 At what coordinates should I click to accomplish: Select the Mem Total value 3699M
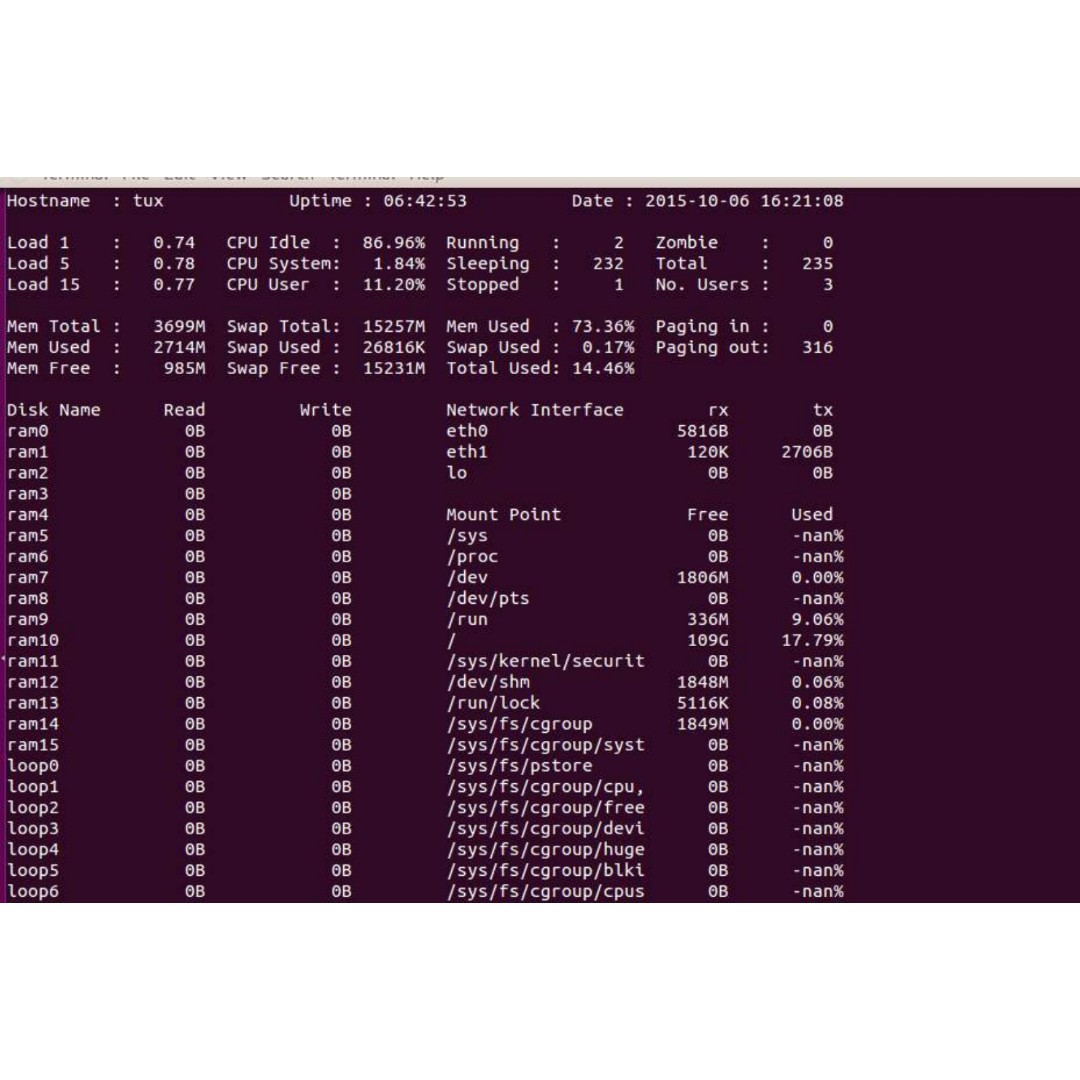[180, 327]
